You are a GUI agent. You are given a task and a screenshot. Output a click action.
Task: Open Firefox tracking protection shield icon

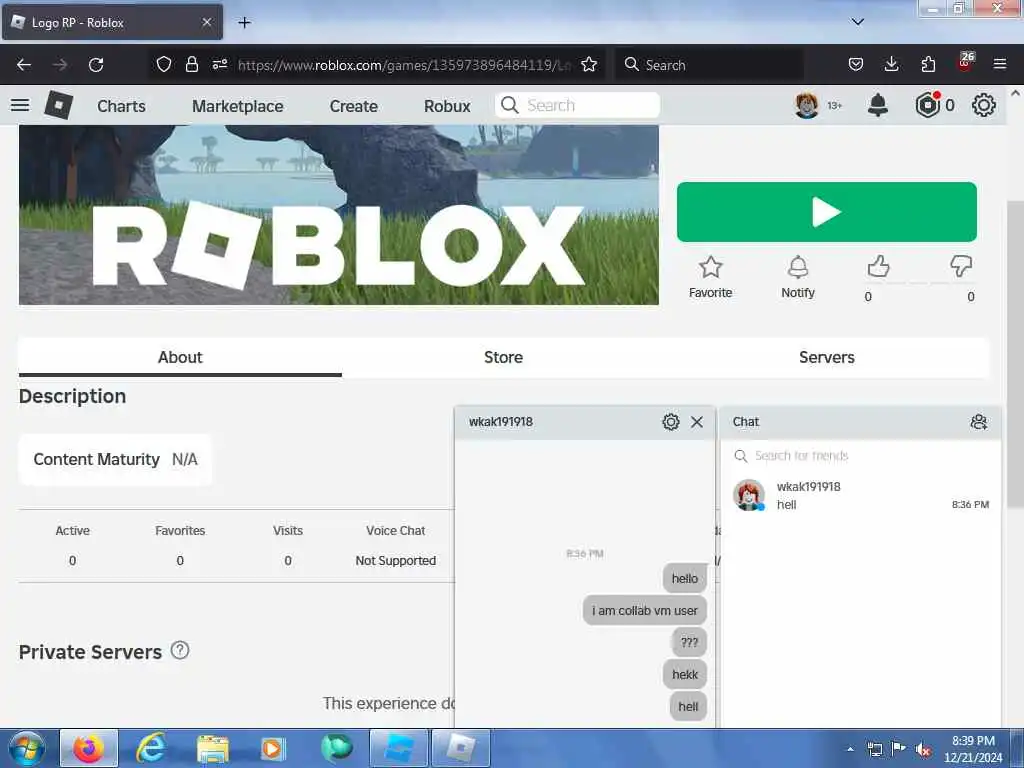164,65
